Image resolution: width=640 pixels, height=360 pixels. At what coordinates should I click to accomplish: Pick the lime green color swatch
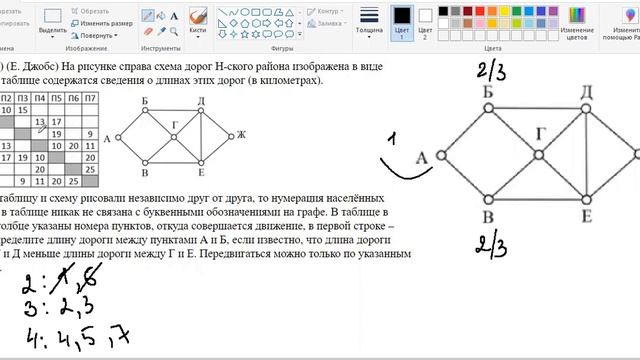(517, 23)
